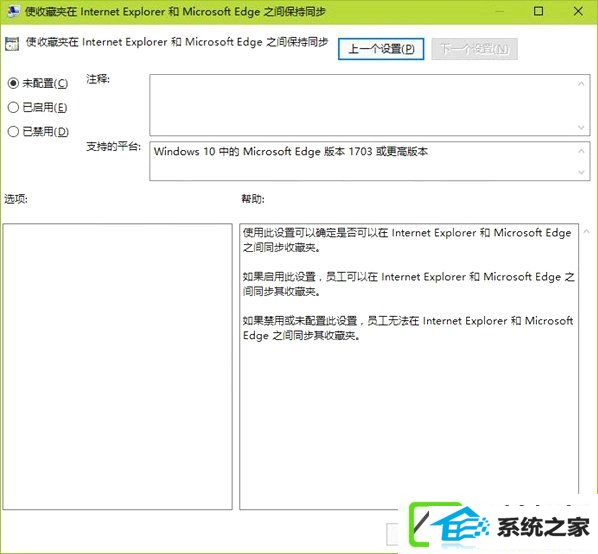The width and height of the screenshot is (598, 554).
Task: Click the comment box scroll down arrow
Action: pyautogui.click(x=581, y=127)
